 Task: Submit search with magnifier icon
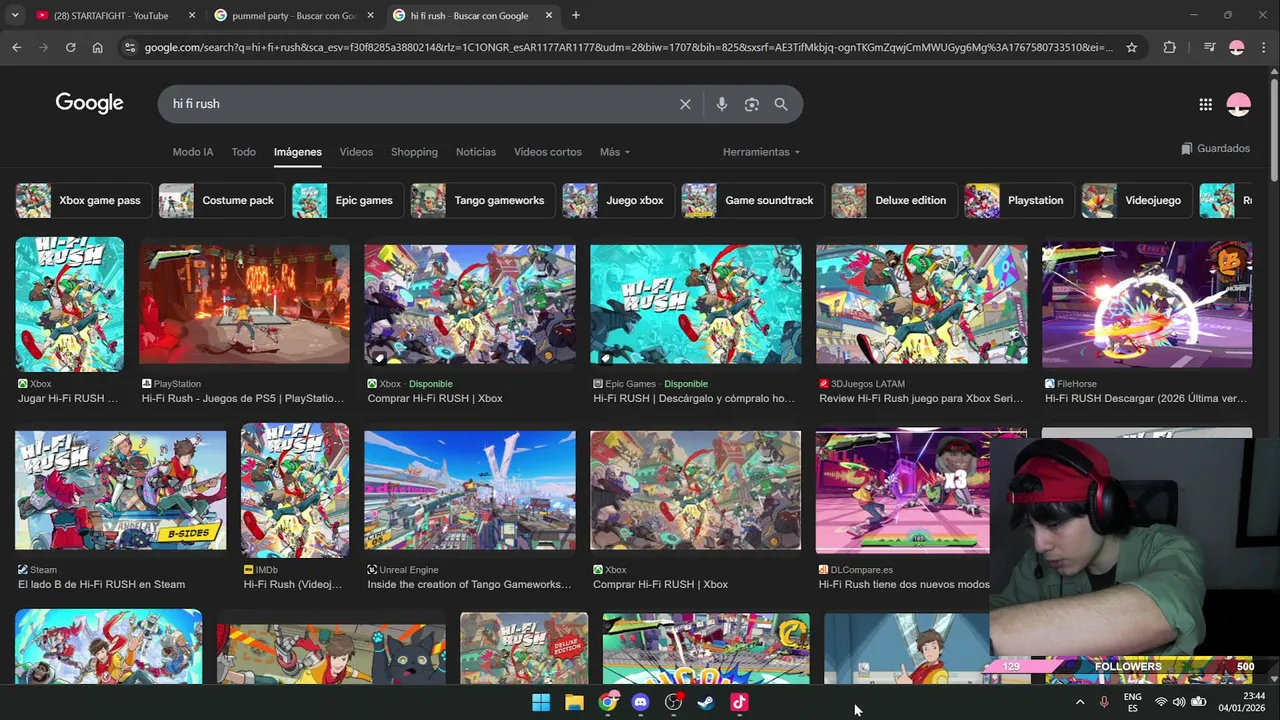781,104
